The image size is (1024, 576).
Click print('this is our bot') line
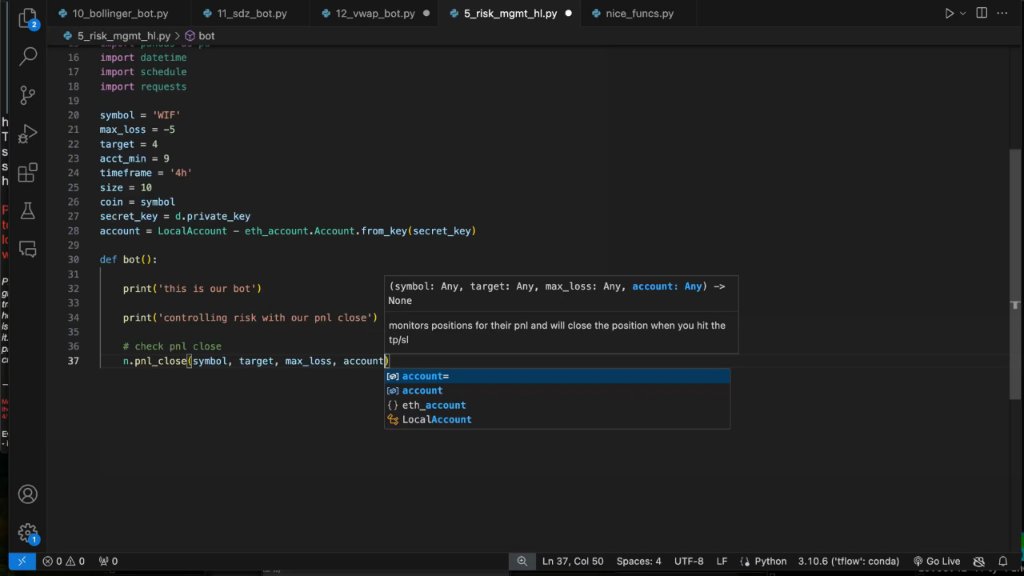pyautogui.click(x=192, y=288)
